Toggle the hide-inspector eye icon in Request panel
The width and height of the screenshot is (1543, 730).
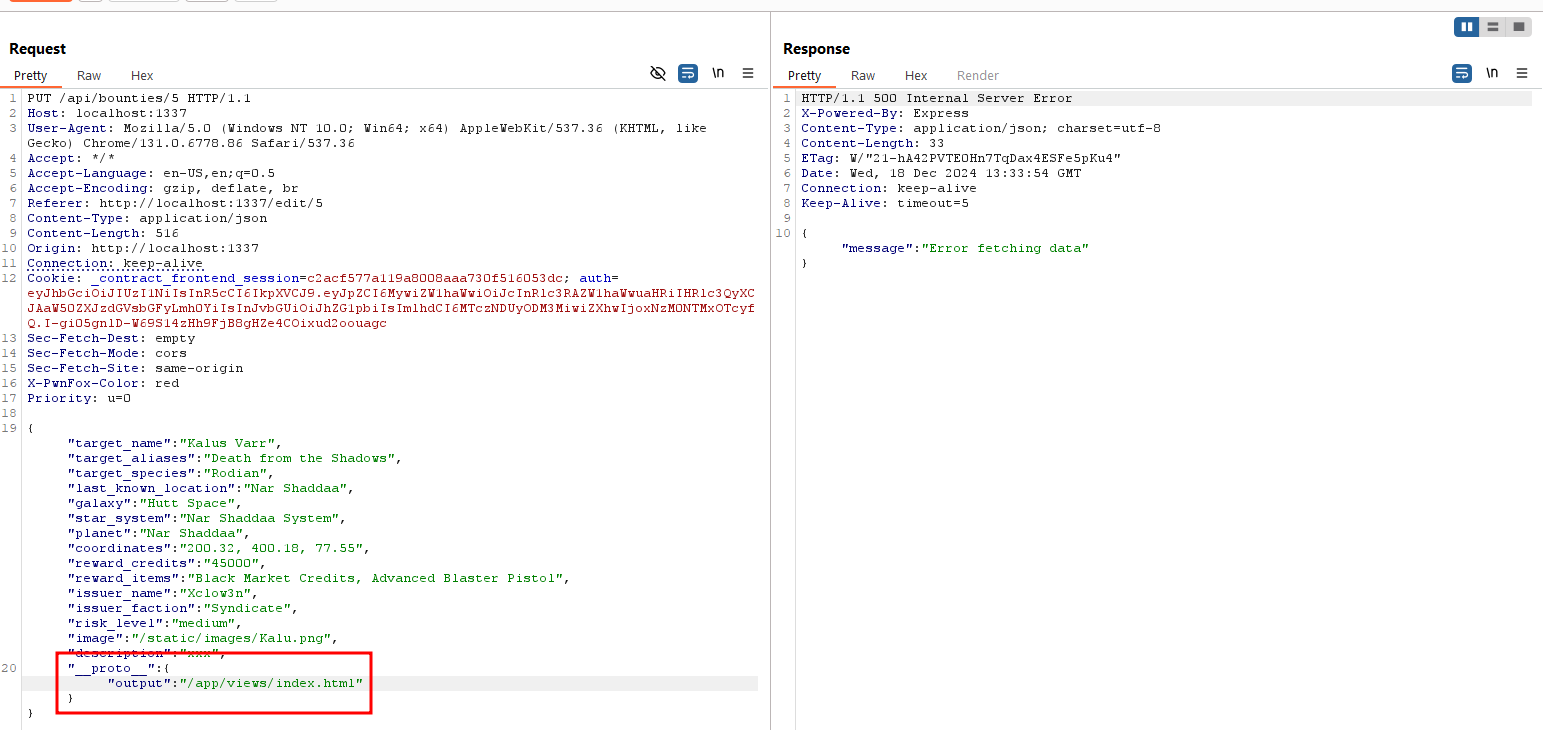pos(658,74)
